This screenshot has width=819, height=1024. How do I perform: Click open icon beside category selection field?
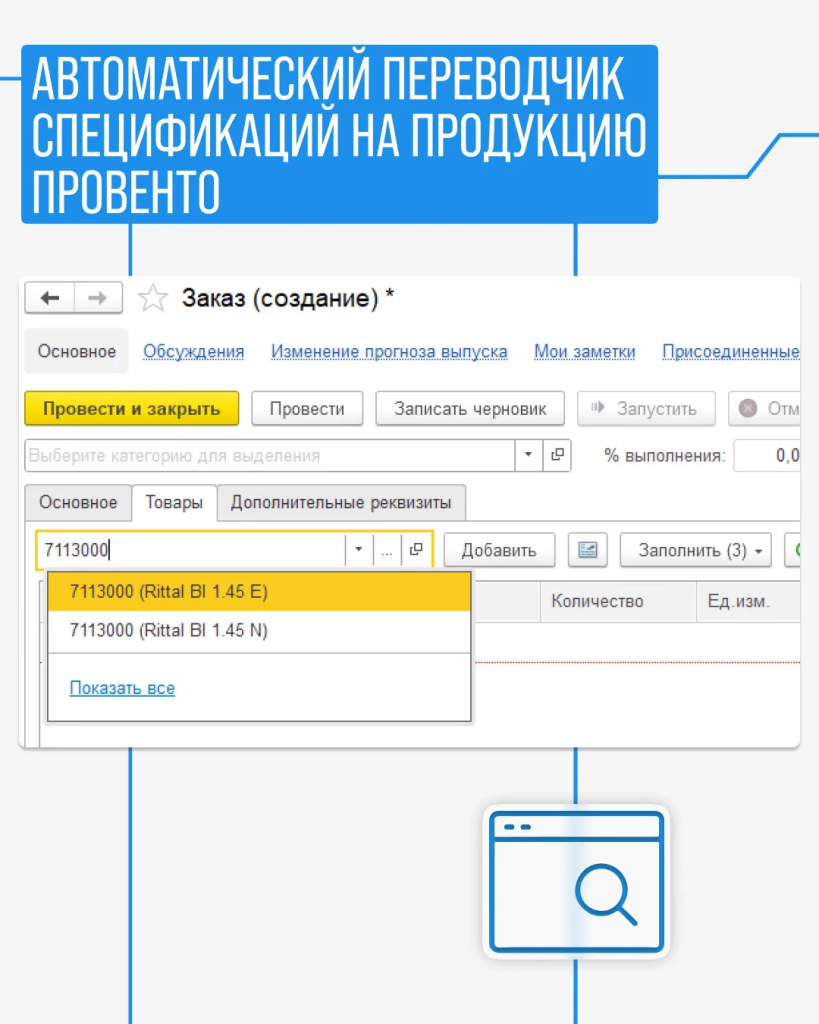pos(557,455)
